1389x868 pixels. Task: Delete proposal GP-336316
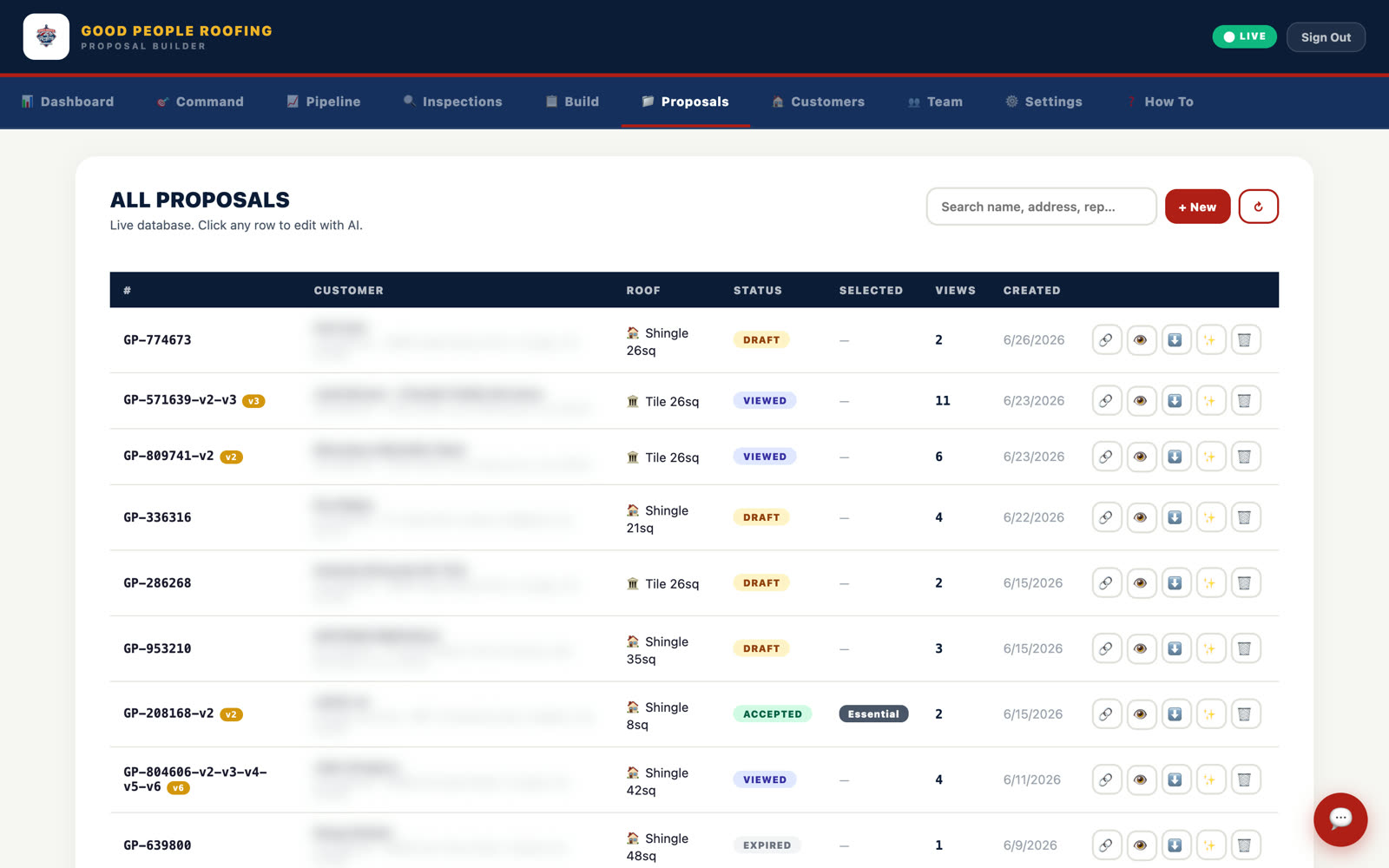pyautogui.click(x=1245, y=517)
